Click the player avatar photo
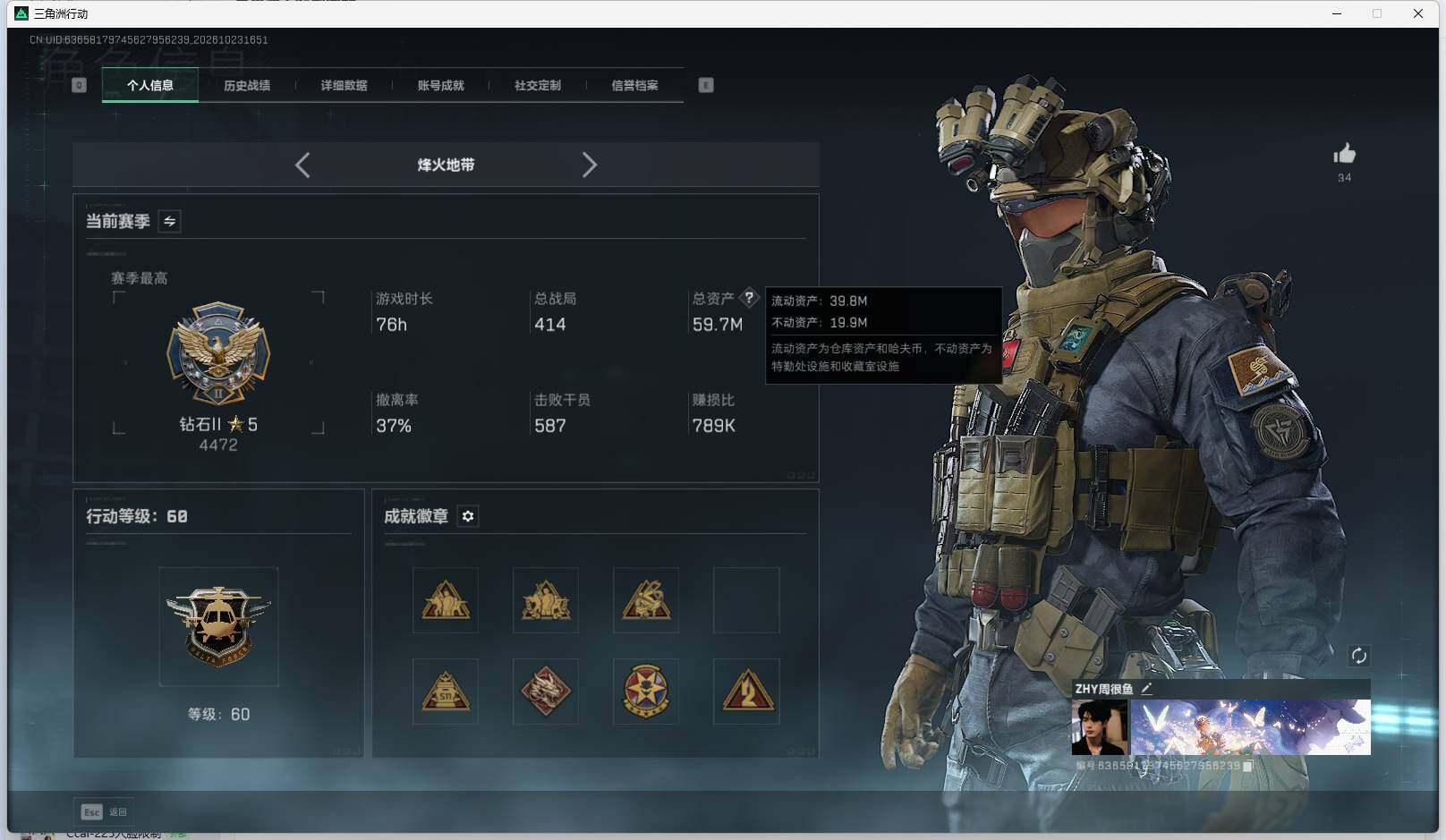This screenshot has width=1446, height=840. click(x=1099, y=727)
